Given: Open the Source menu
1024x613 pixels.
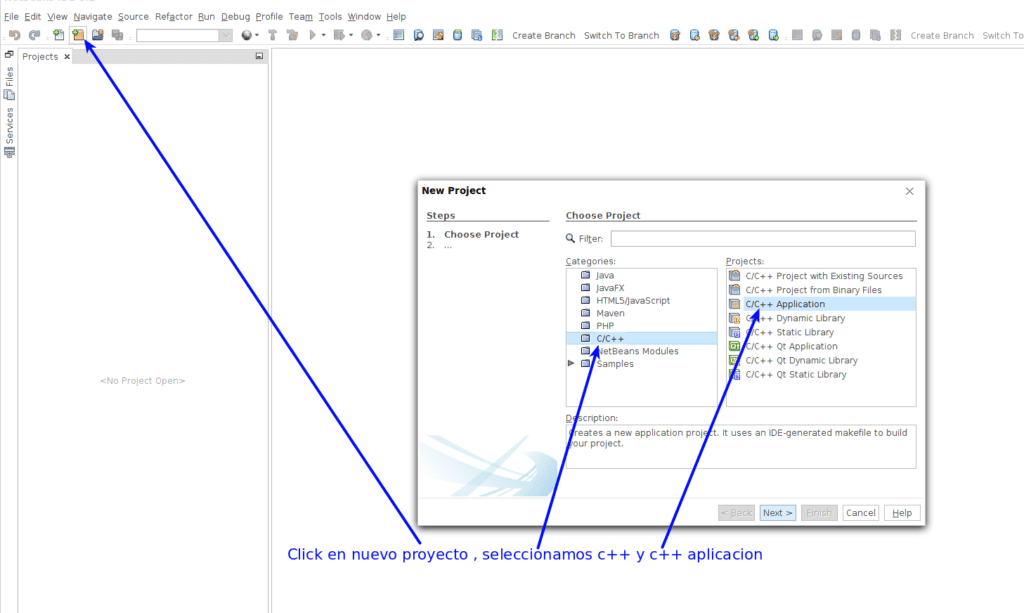Looking at the screenshot, I should (133, 16).
